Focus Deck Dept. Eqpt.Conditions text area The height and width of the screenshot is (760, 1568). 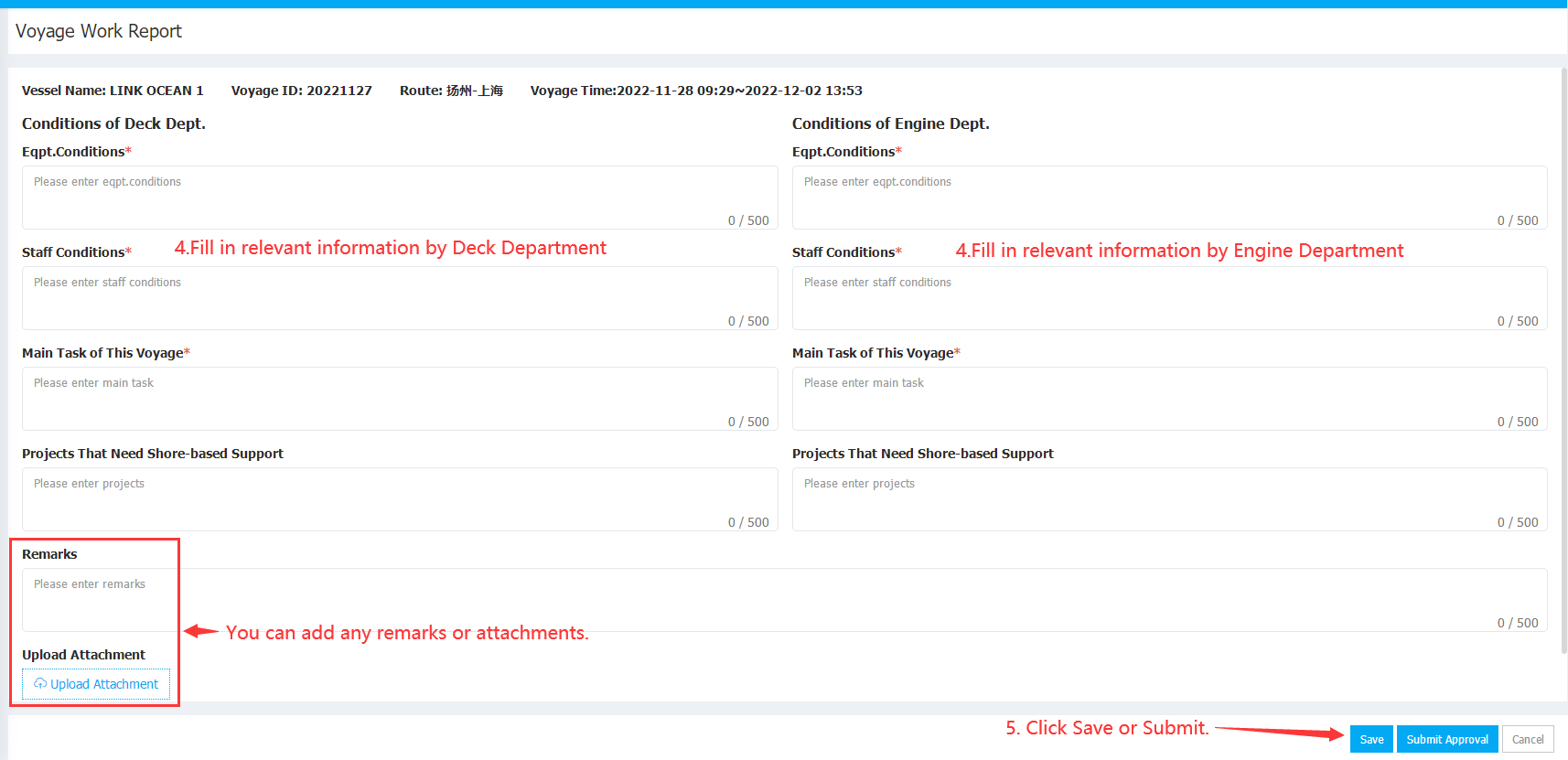tap(400, 198)
